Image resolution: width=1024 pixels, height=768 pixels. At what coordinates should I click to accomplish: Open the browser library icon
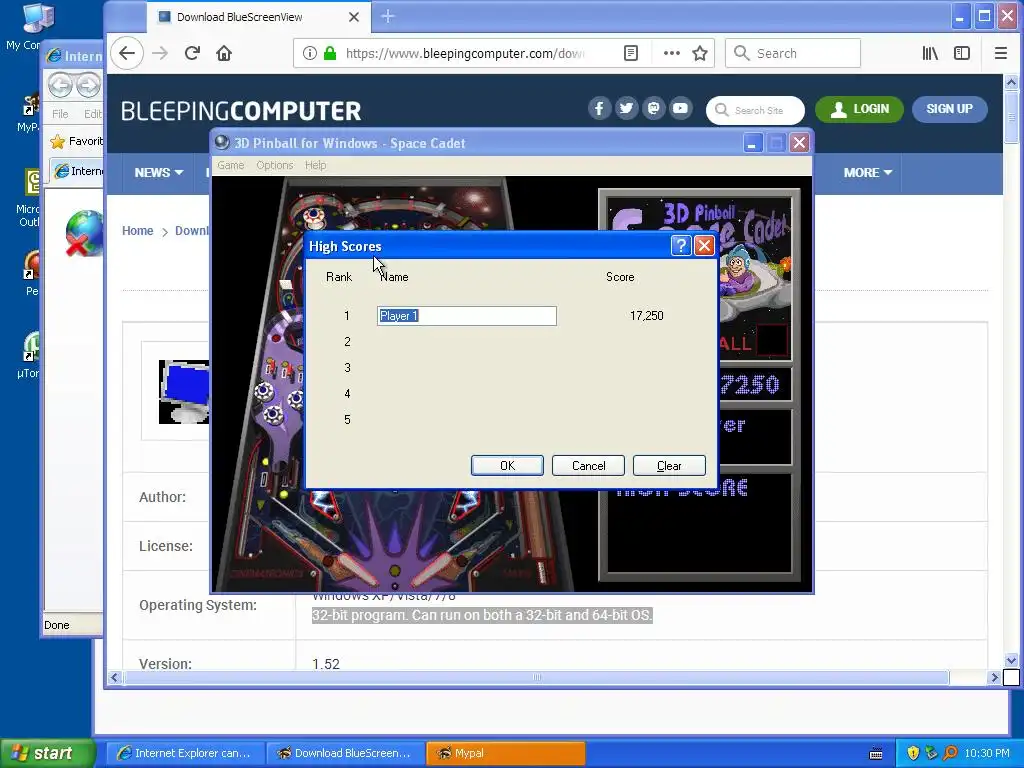[x=930, y=53]
